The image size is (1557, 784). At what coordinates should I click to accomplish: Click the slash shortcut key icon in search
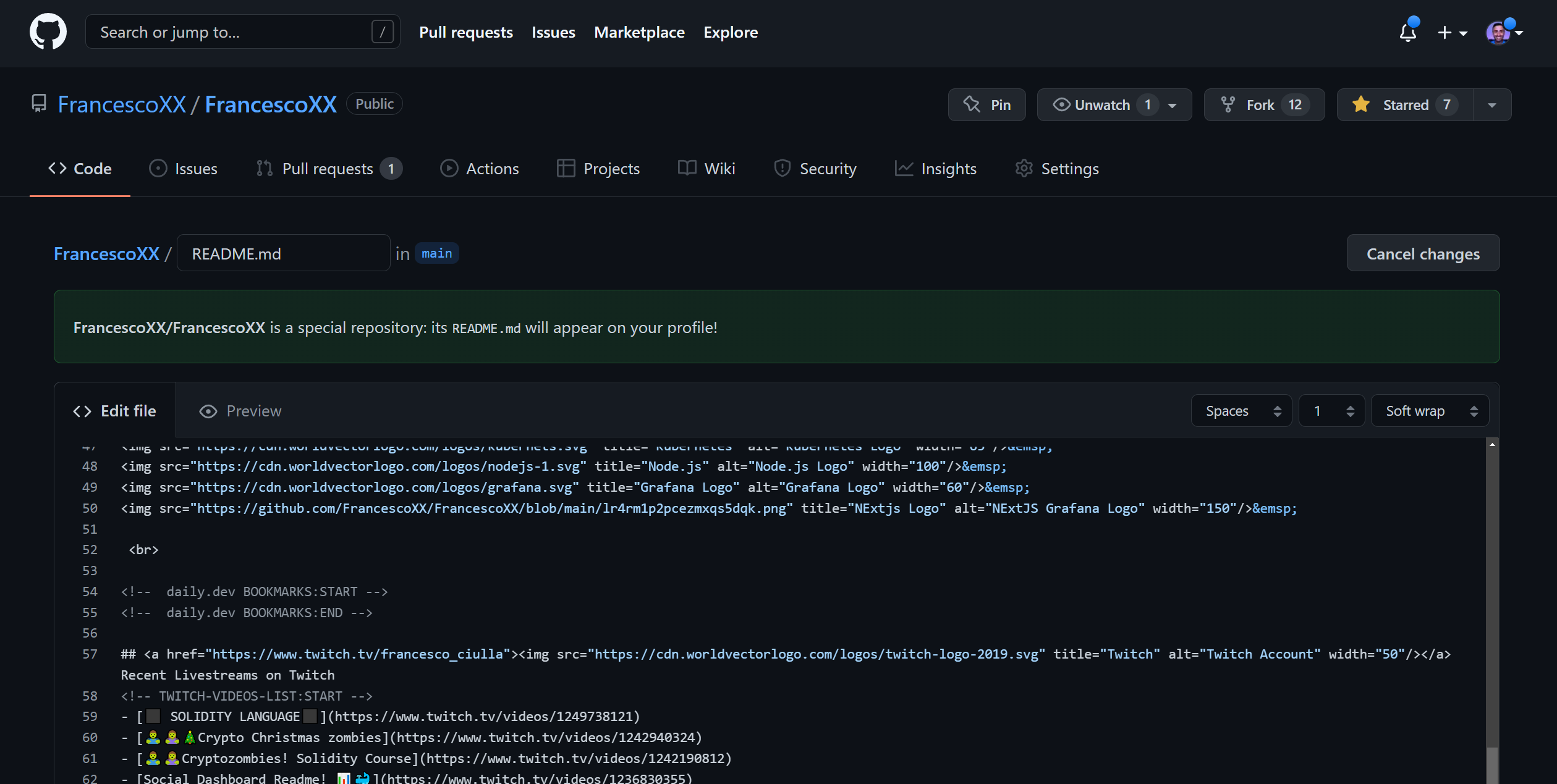coord(382,32)
